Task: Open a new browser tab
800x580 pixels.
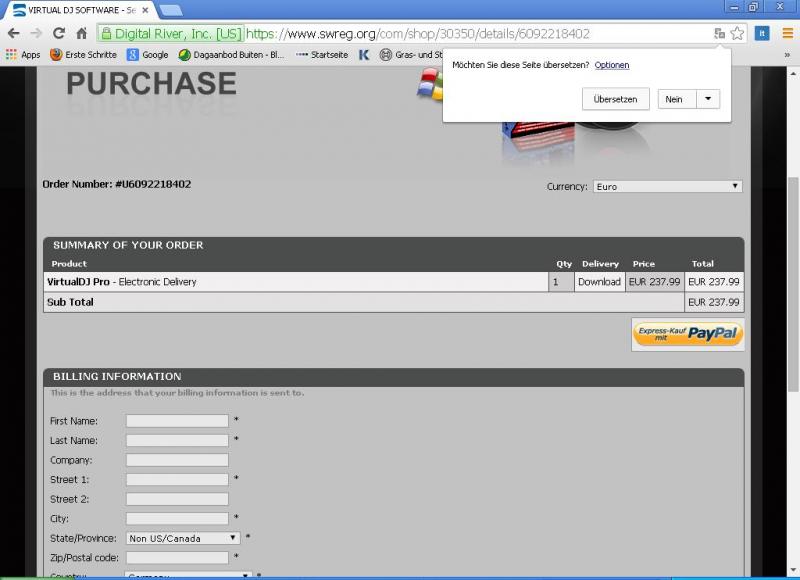Action: 170,10
